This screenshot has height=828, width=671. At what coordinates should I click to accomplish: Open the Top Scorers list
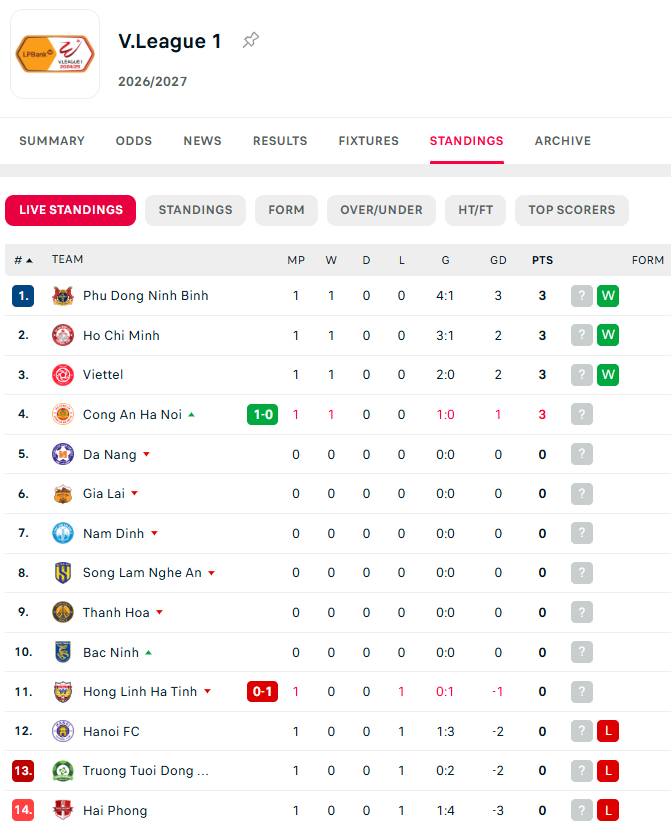572,210
